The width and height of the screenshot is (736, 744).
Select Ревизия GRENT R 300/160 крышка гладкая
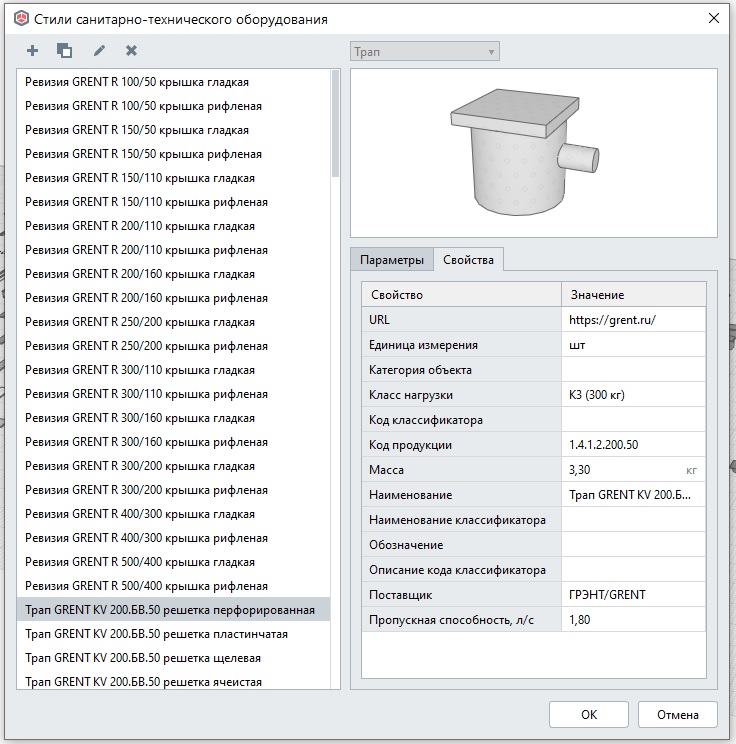[174, 418]
